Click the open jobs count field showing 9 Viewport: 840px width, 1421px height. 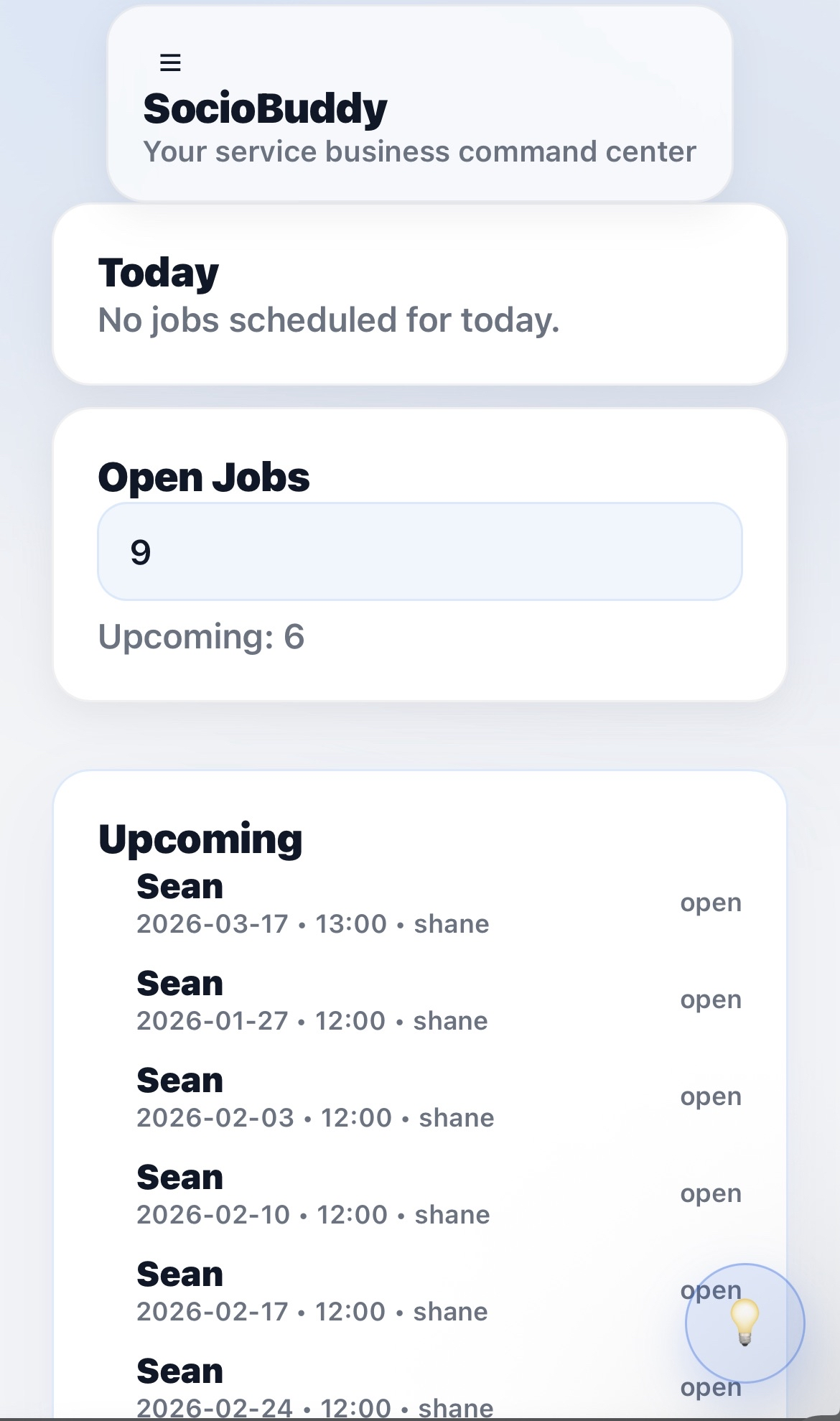[x=420, y=551]
